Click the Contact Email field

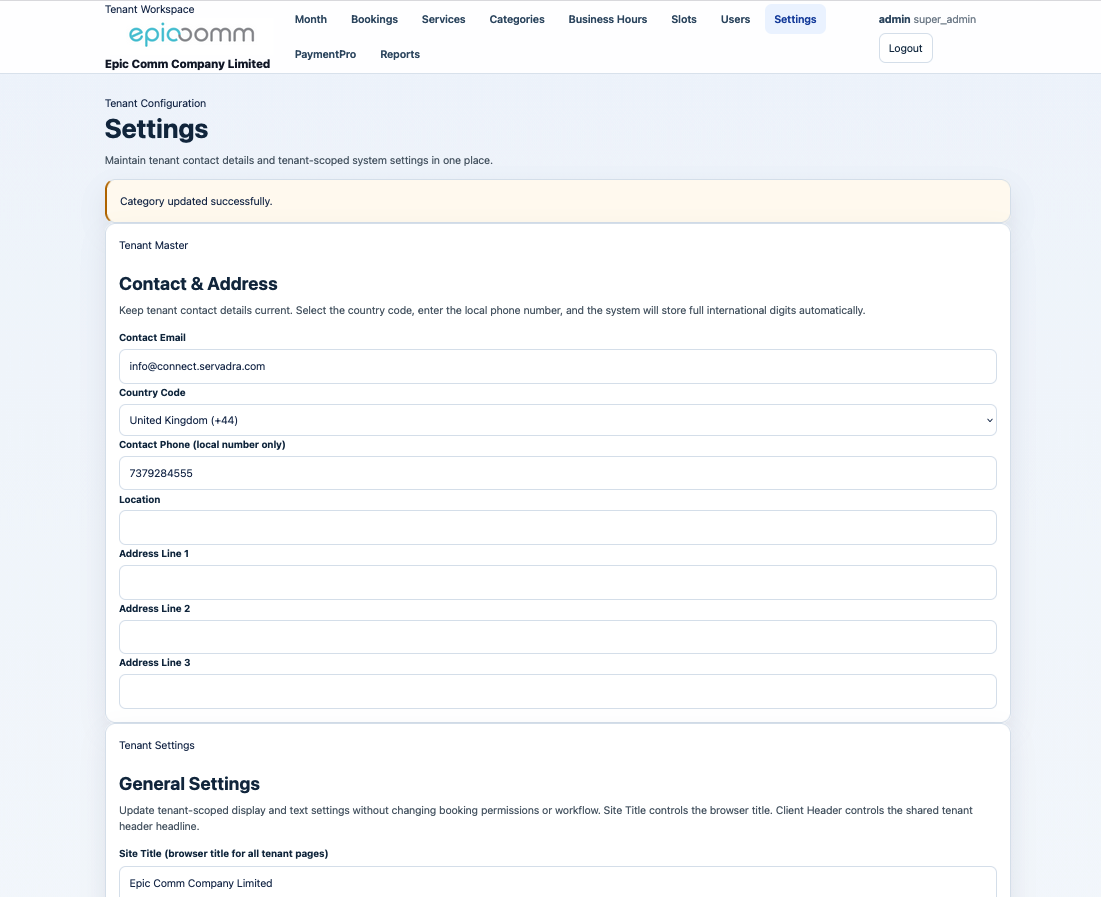coord(557,366)
